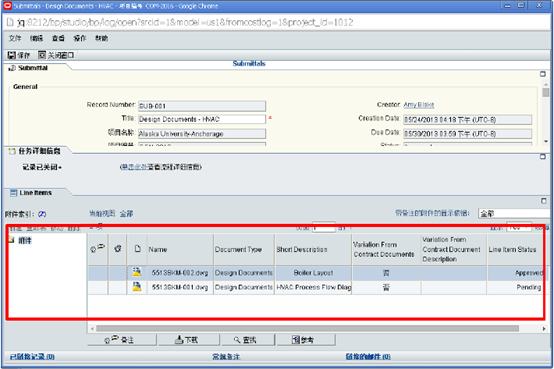Maximize the Line Items panel via corner icon
Viewport: 554px width, 369px height.
[543, 201]
